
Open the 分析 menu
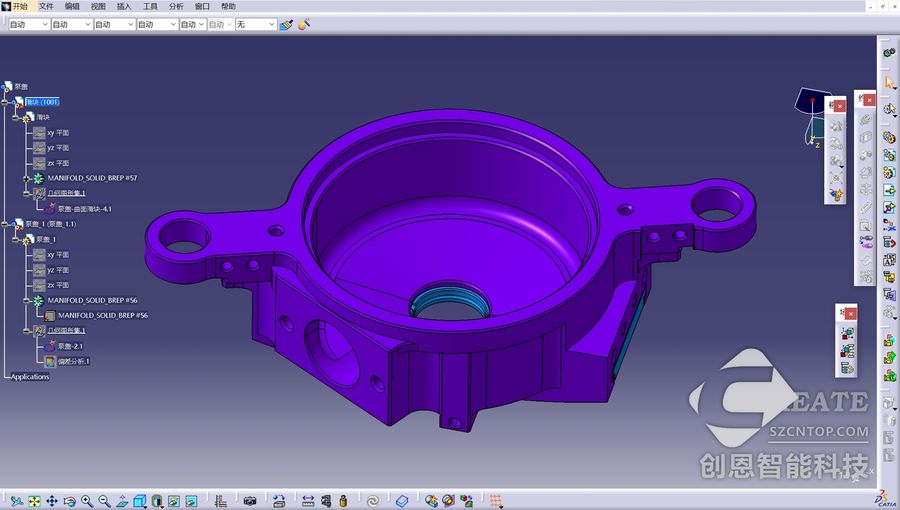(x=176, y=6)
